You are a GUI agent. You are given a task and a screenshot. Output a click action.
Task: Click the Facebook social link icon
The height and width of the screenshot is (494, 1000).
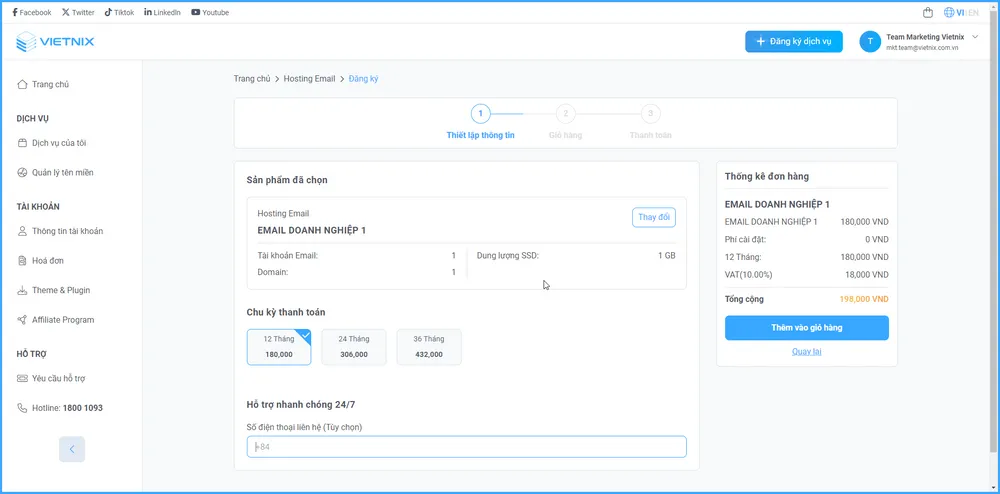click(x=14, y=13)
